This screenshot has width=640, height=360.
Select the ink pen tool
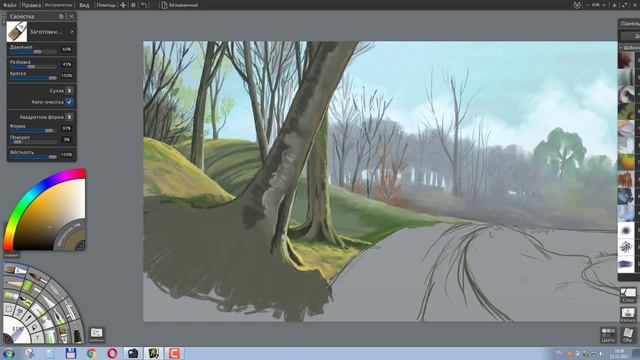(58, 318)
